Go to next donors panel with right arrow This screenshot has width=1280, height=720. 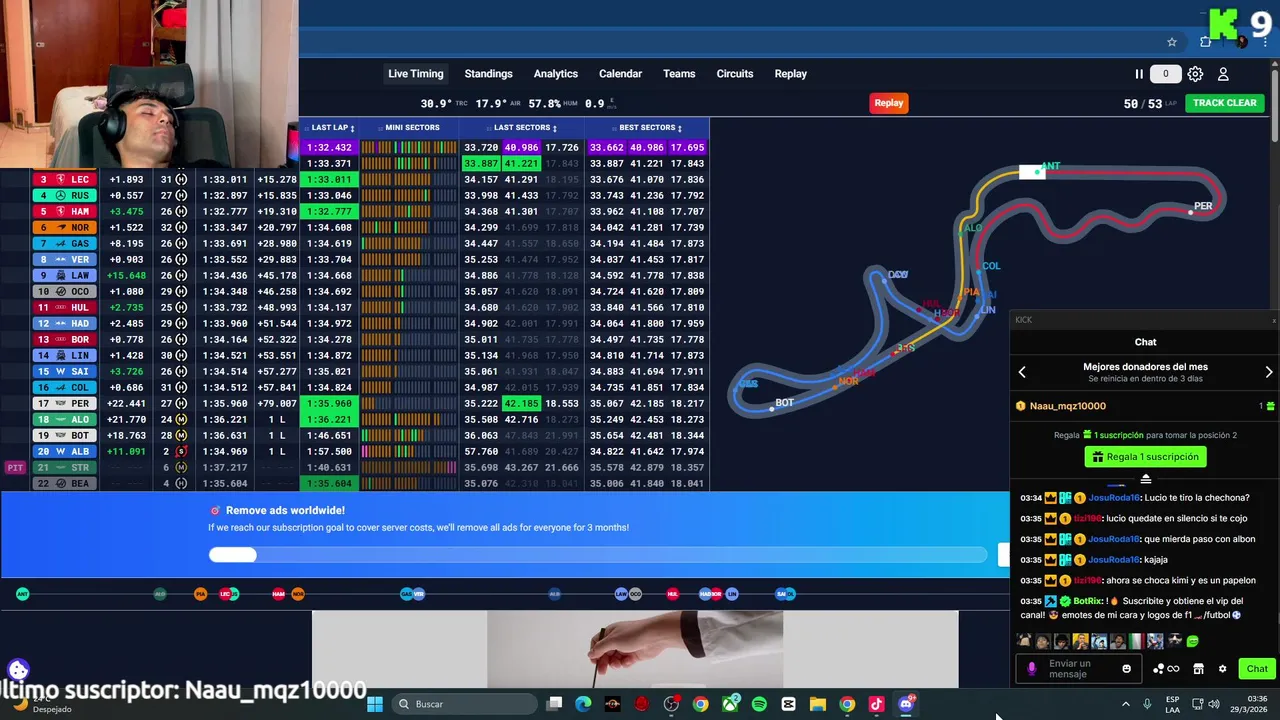click(1268, 372)
